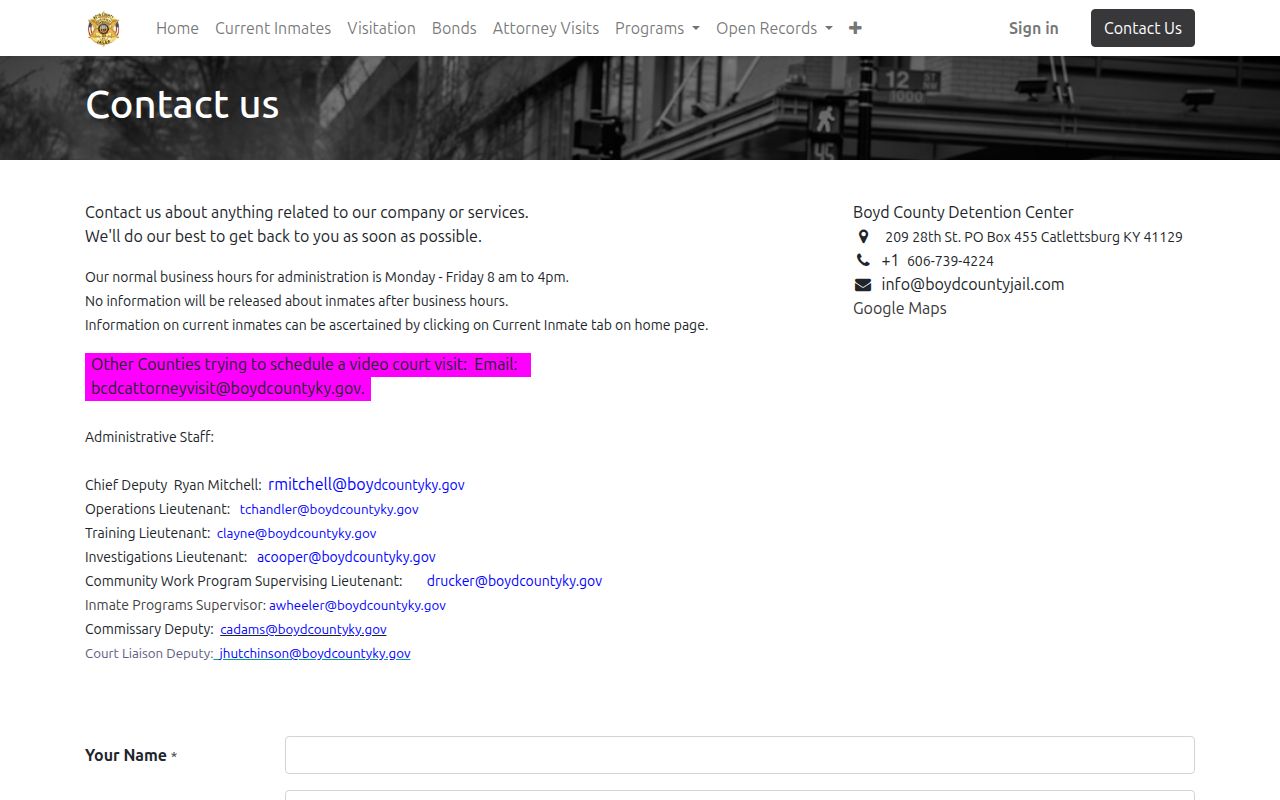The height and width of the screenshot is (800, 1280).
Task: Click the Contact Us button
Action: point(1143,28)
